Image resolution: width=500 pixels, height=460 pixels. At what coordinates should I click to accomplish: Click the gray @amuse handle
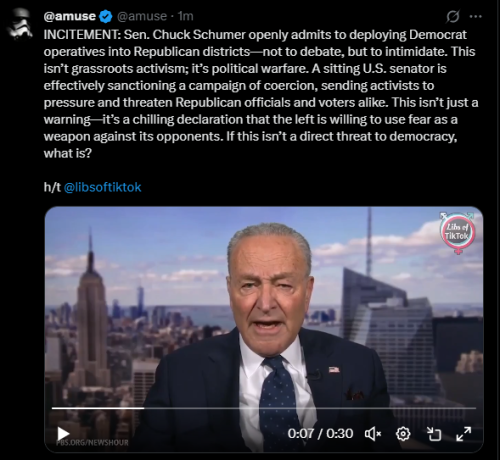(x=142, y=16)
